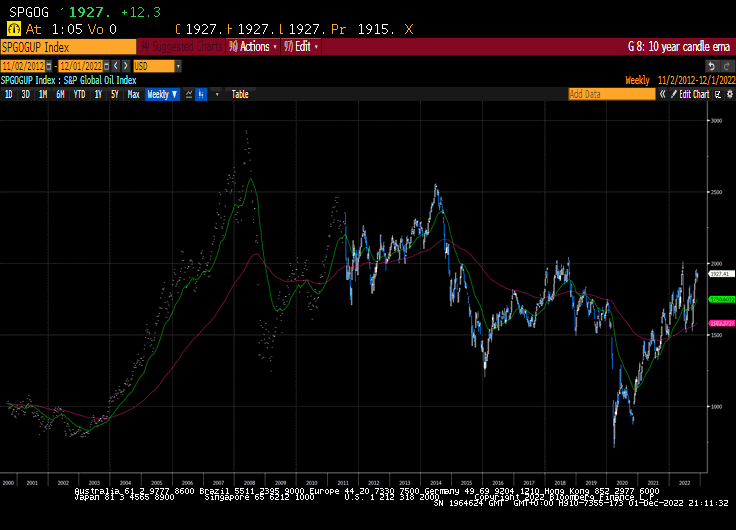The height and width of the screenshot is (530, 736).
Task: Click the SPGOGUP Index security field
Action: pos(69,47)
